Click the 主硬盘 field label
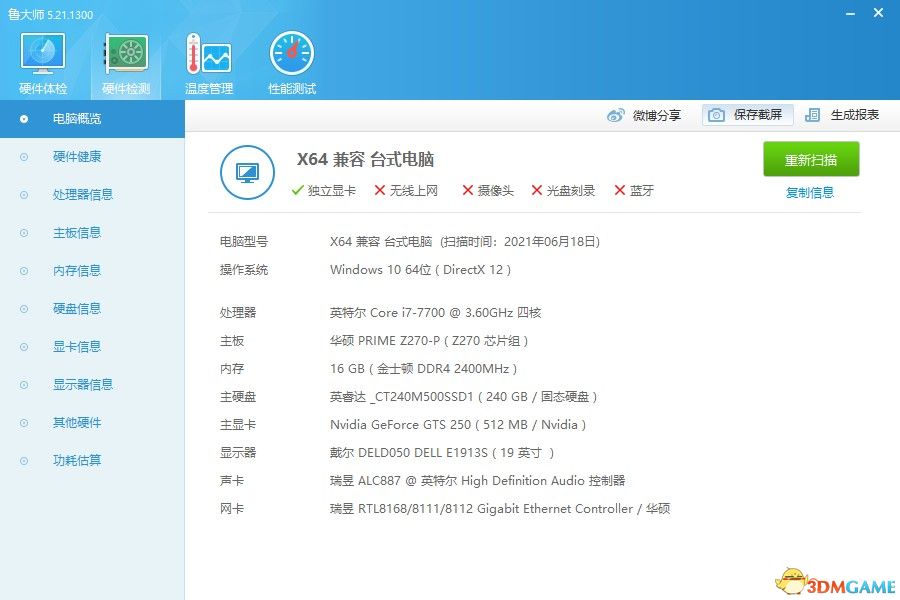The width and height of the screenshot is (900, 600). [238, 397]
